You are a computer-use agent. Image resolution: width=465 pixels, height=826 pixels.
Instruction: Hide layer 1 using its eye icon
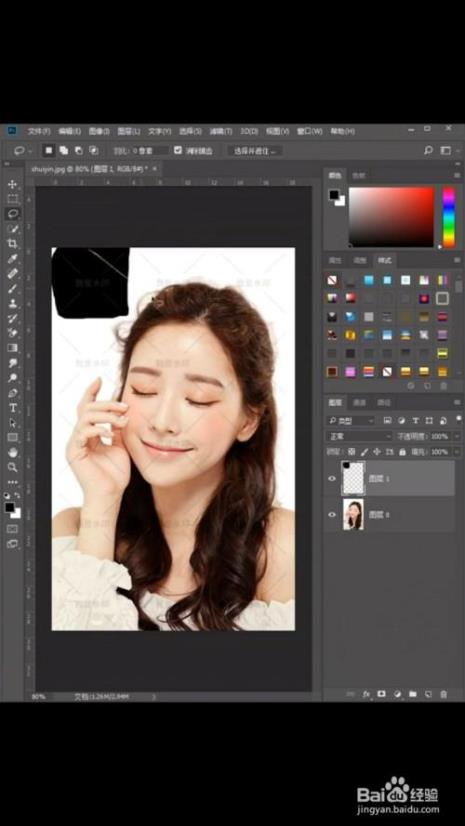pyautogui.click(x=332, y=478)
